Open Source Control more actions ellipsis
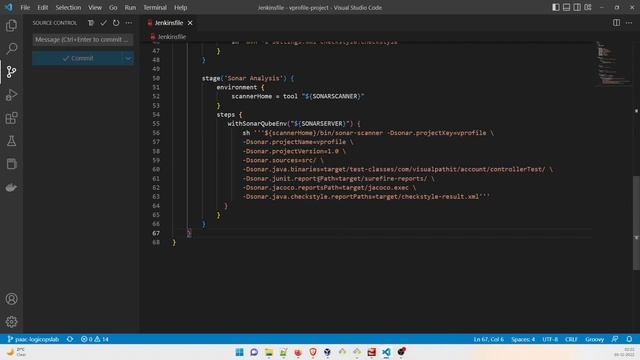This screenshot has width=640, height=360. pyautogui.click(x=129, y=23)
